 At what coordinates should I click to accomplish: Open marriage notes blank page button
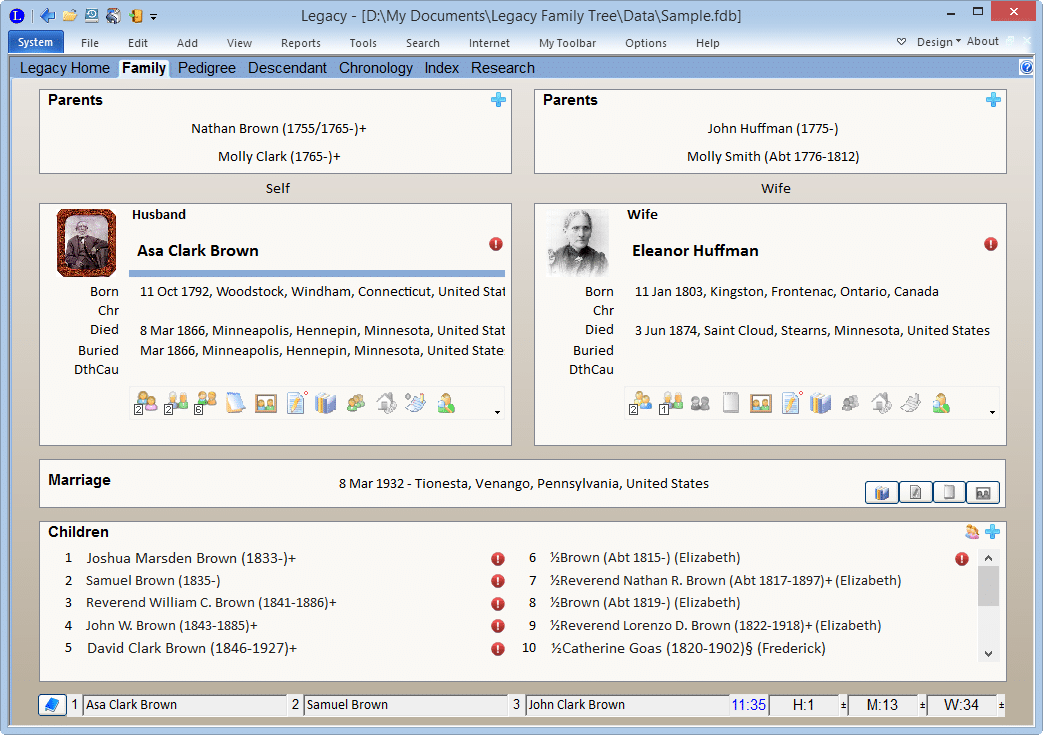[949, 493]
